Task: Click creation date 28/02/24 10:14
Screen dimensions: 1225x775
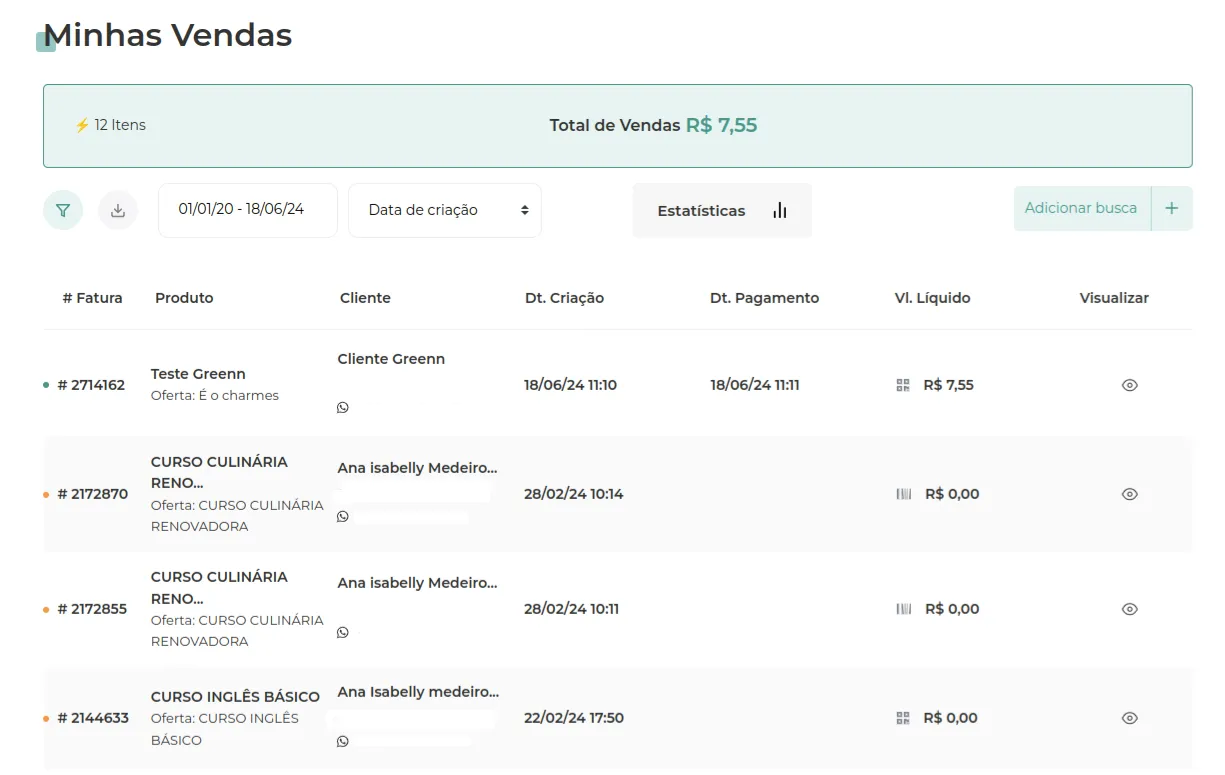Action: [573, 494]
